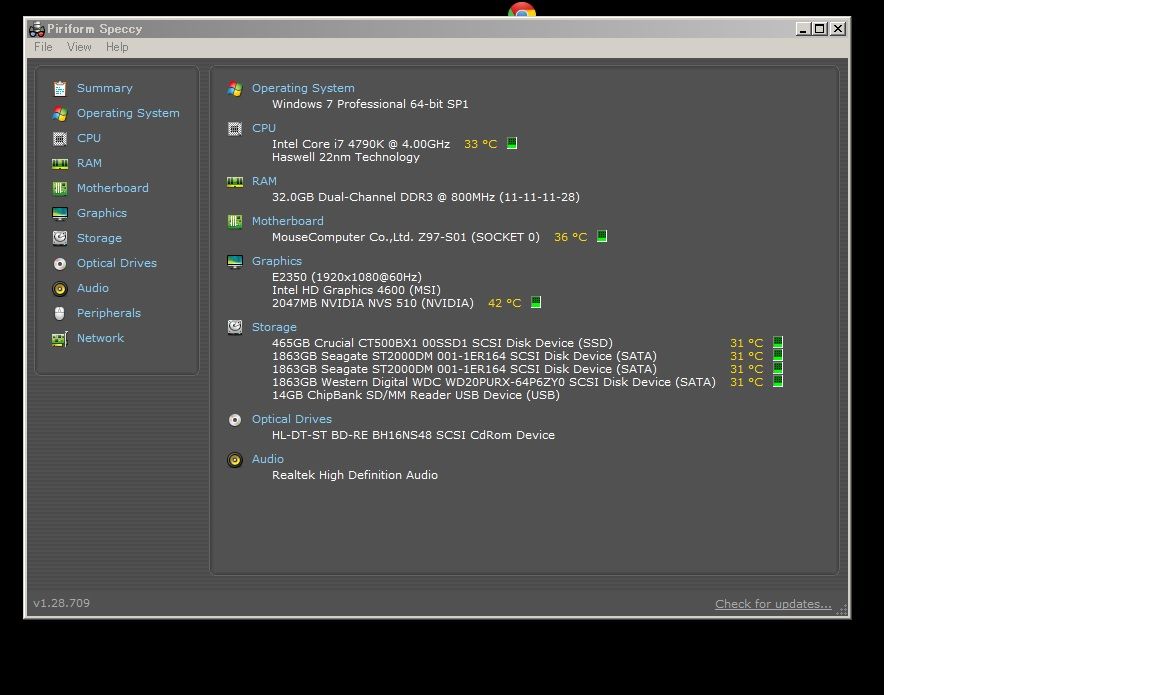Click the Optical Drives disc icon in sidebar

tap(60, 264)
